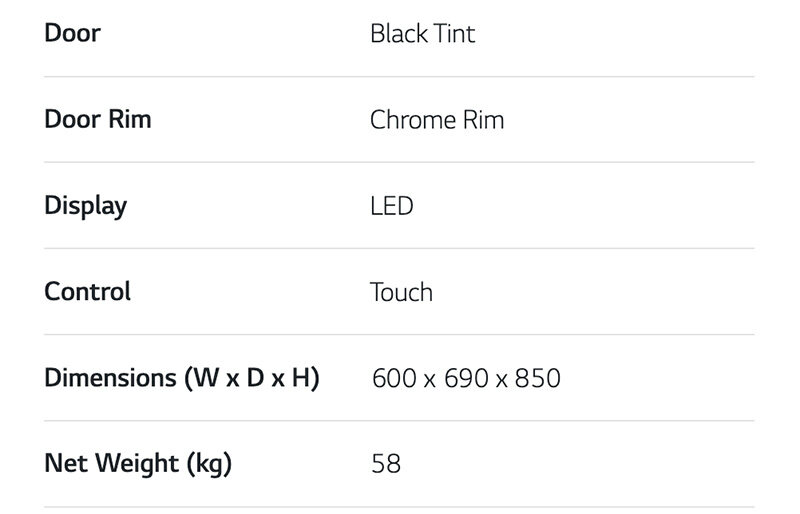Click the number 690 in the dimensions
The image size is (800, 514).
coord(466,378)
